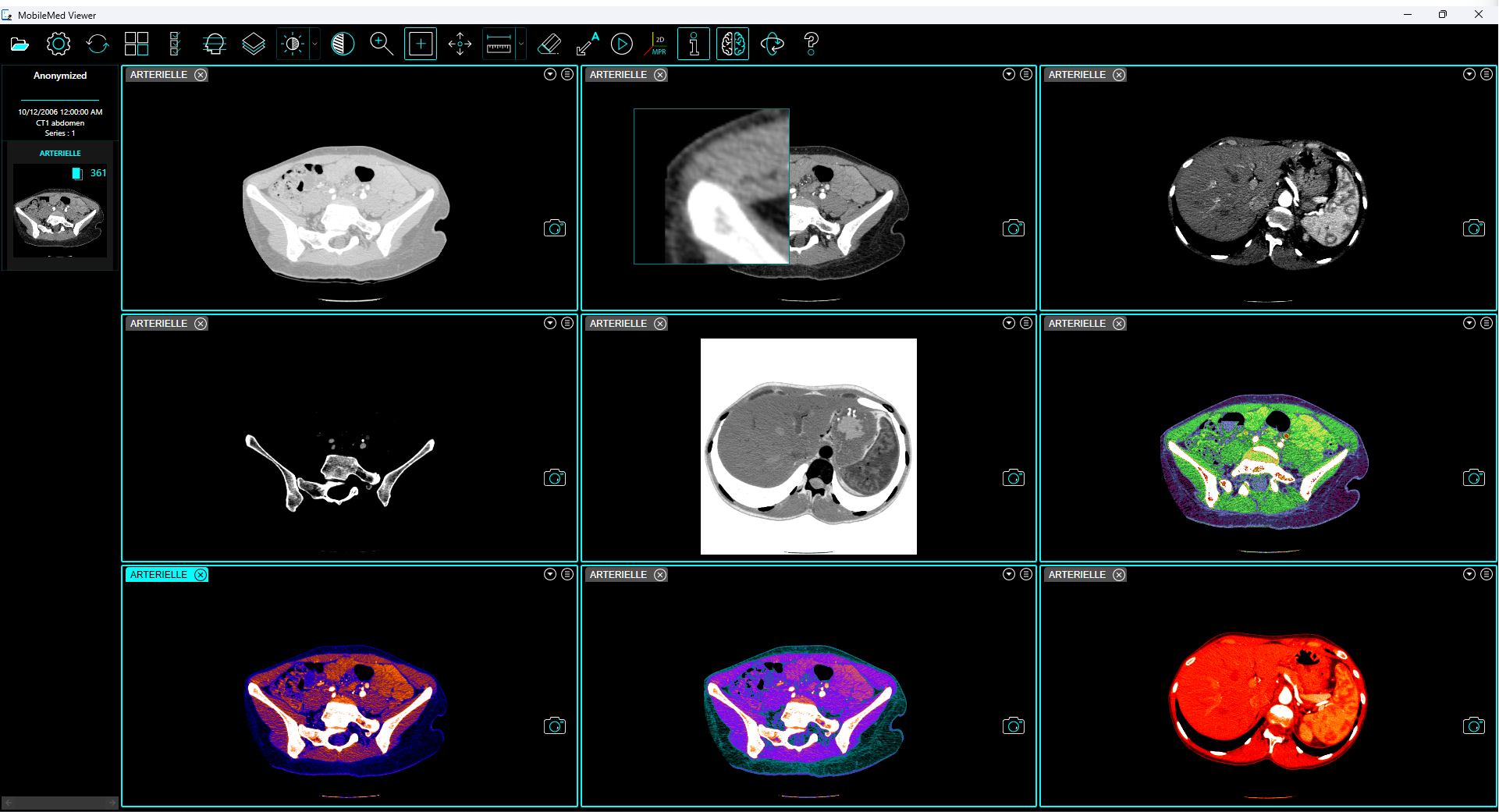Click the ARTERIELLE tab in the bottom-left viewport
Viewport: 1499px width, 812px height.
pos(160,574)
